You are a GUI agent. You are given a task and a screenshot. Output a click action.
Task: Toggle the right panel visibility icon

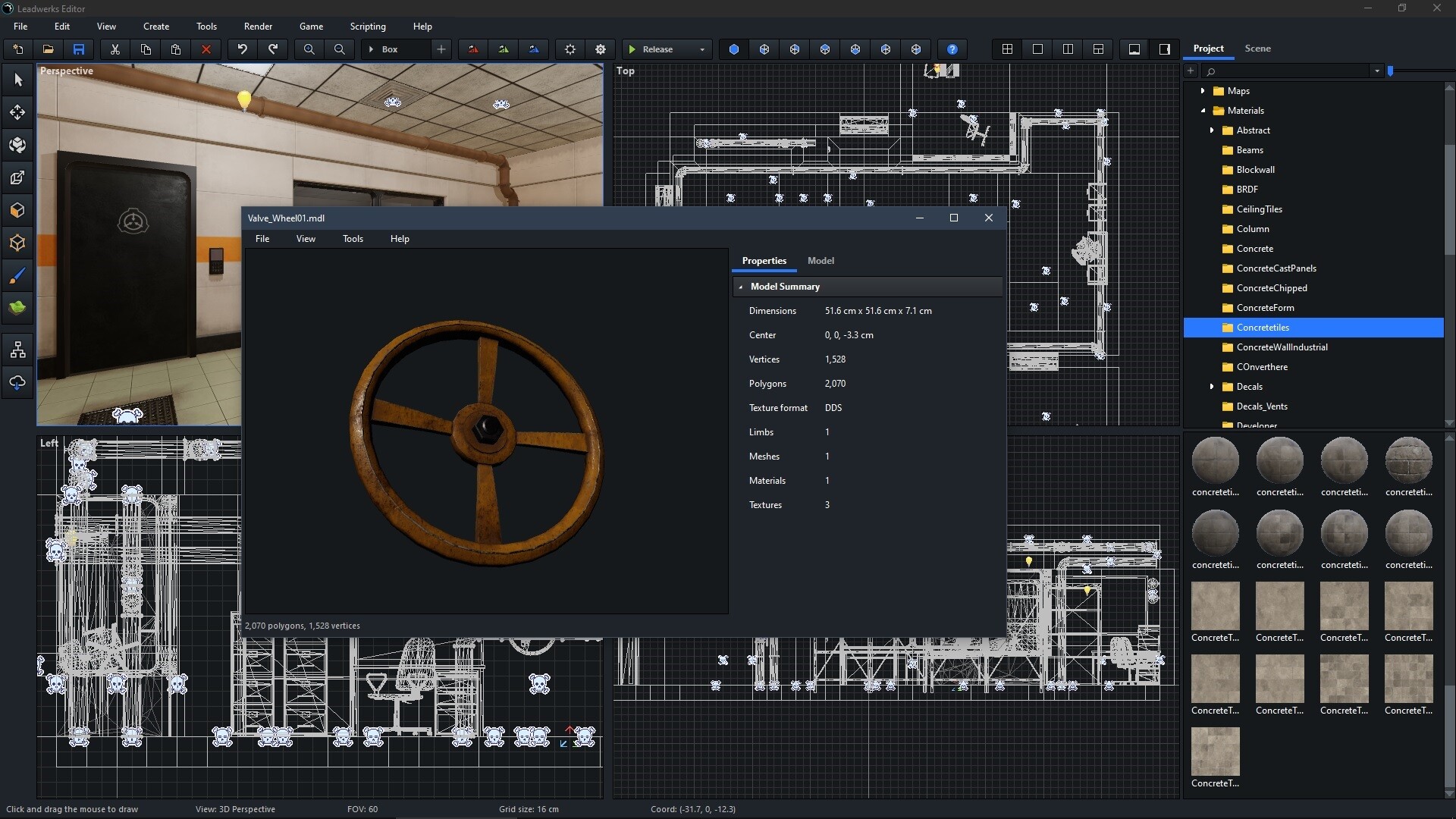pos(1163,49)
